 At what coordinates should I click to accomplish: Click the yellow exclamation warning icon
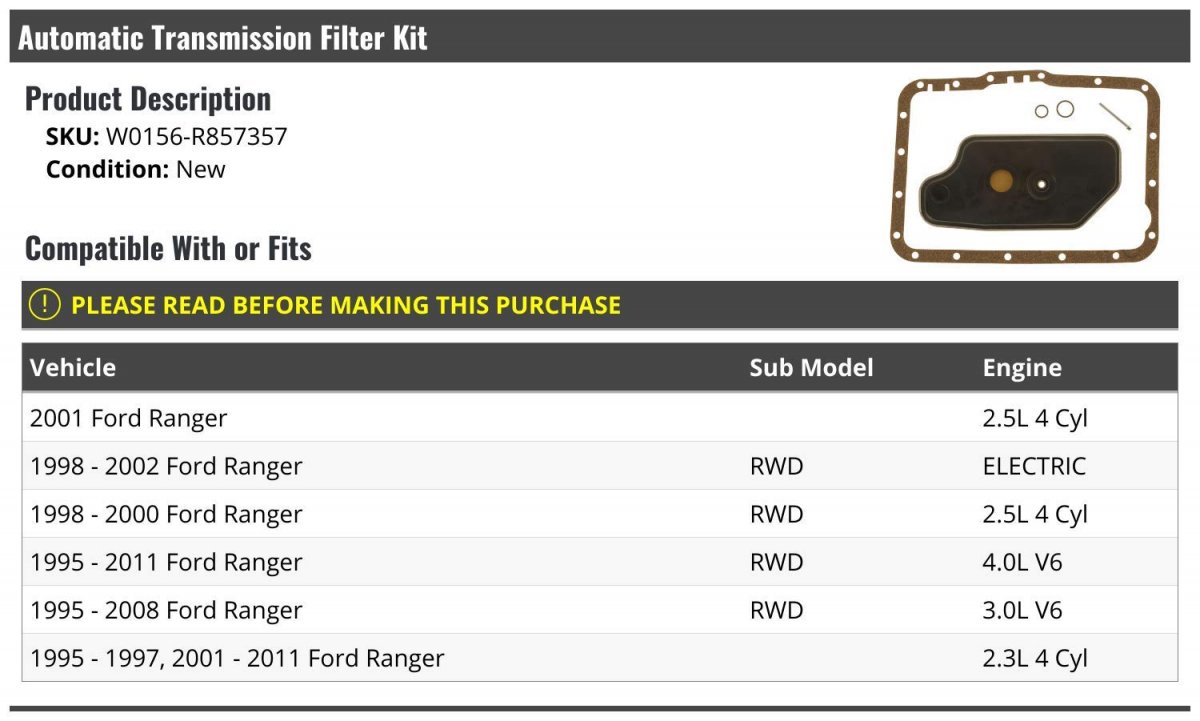45,305
